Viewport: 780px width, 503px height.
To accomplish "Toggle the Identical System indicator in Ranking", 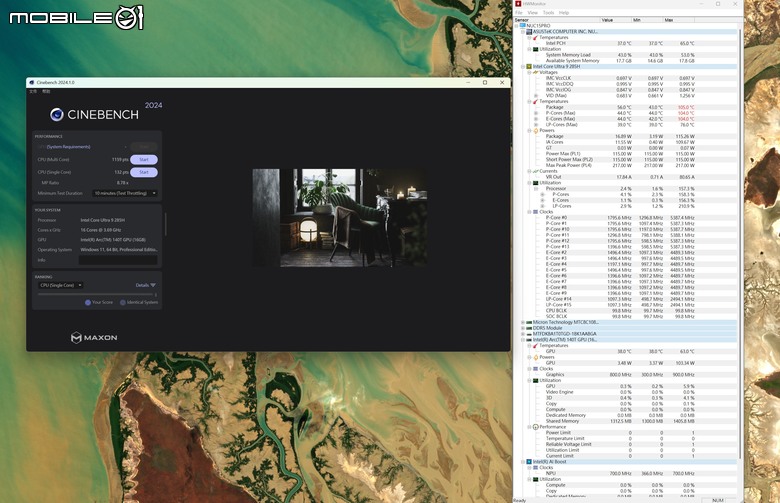I will [x=122, y=302].
